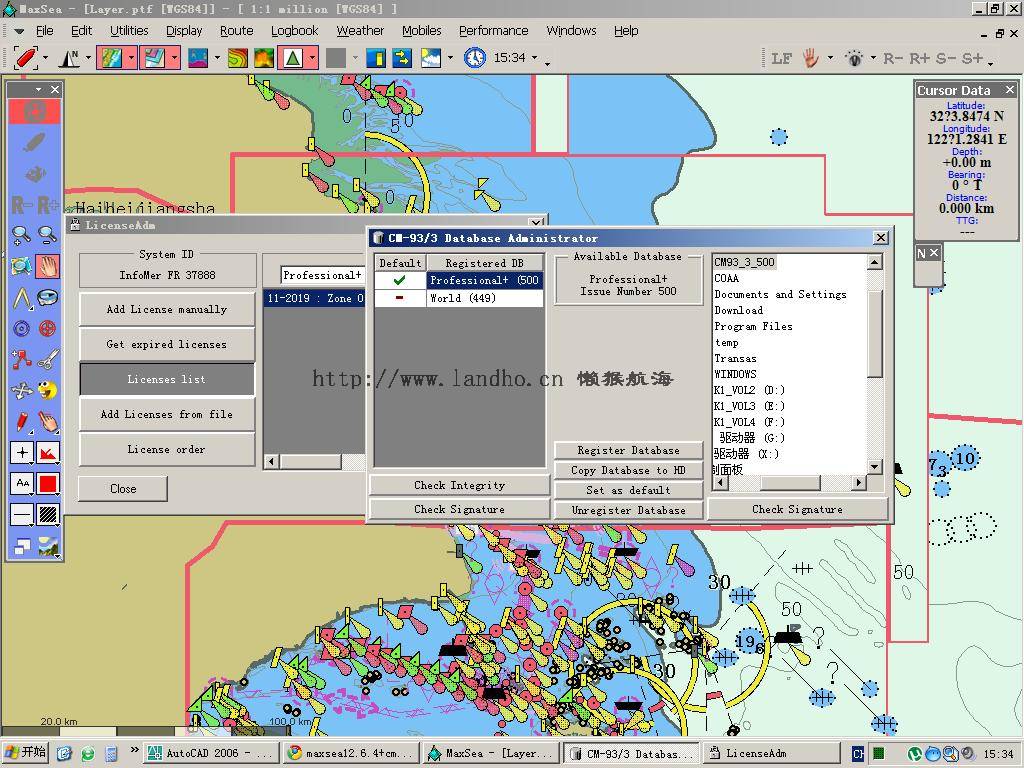The width and height of the screenshot is (1024, 768).
Task: Toggle the raster chart display icon
Action: tap(110, 58)
